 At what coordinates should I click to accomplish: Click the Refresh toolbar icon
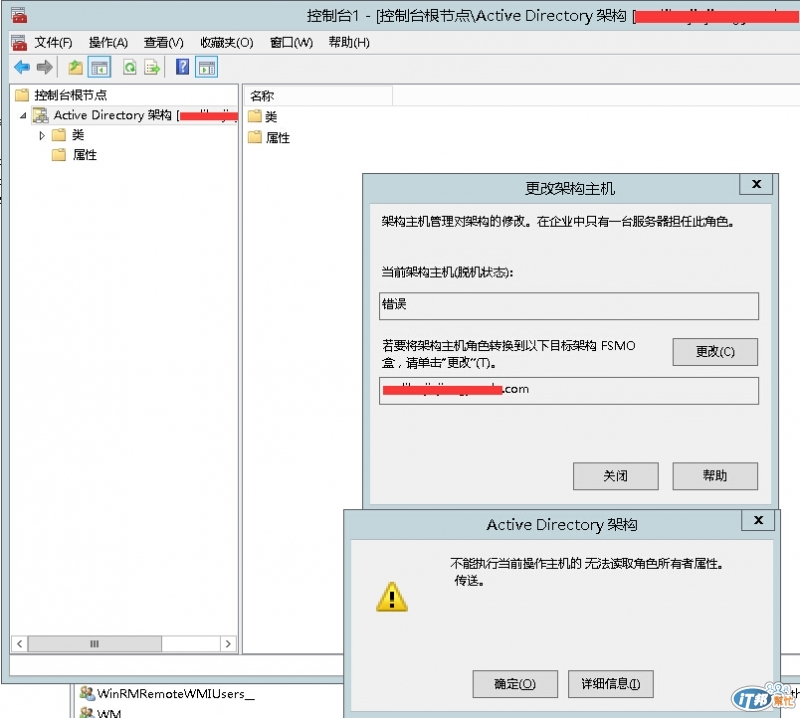coord(130,67)
